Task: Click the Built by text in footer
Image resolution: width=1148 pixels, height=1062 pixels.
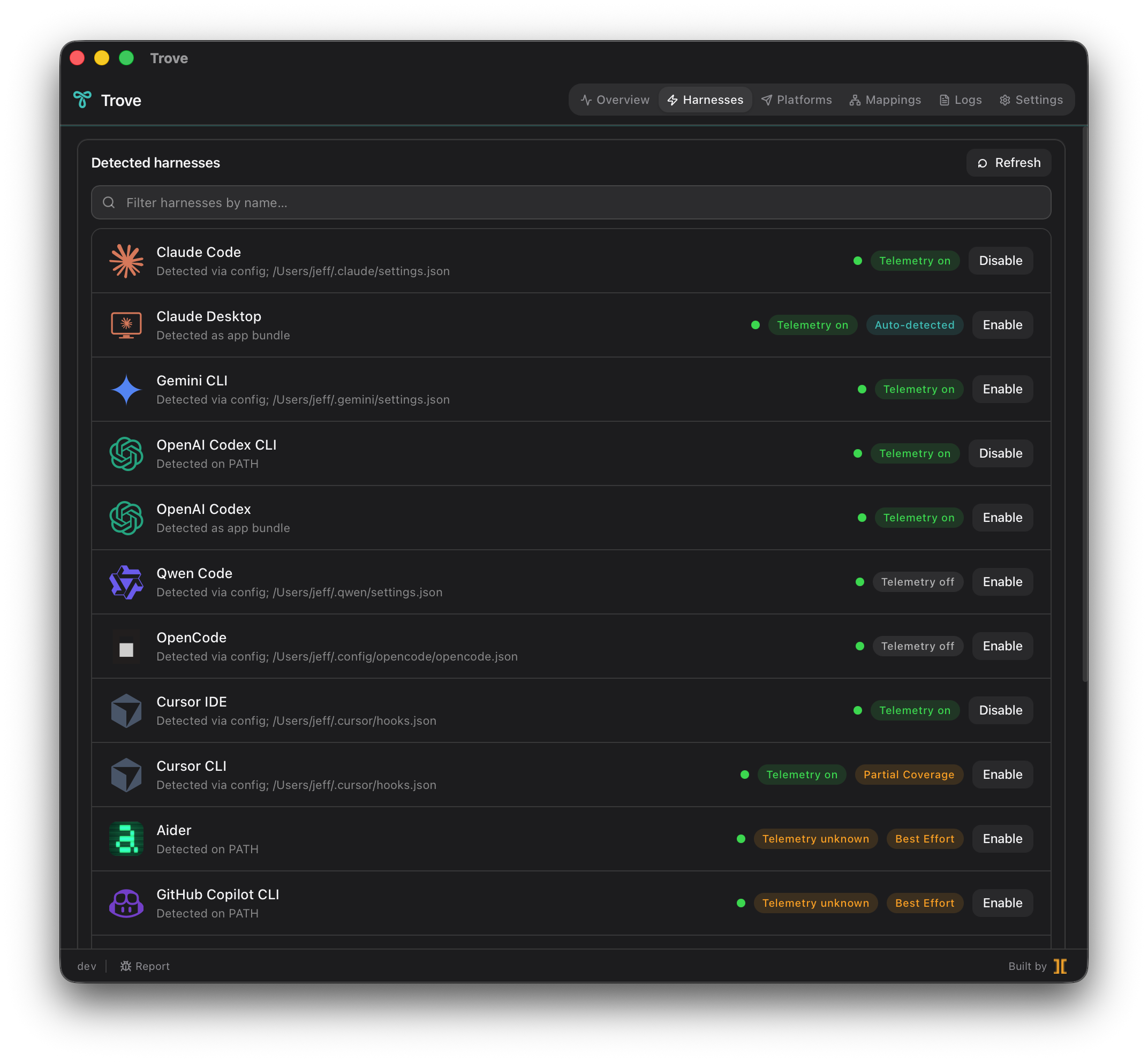Action: (x=1028, y=966)
